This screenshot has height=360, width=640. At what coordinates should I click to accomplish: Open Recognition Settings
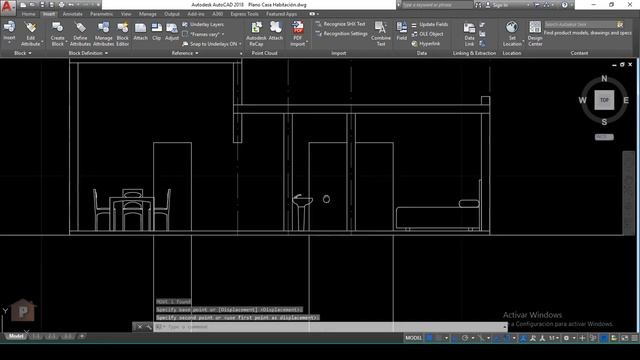[x=342, y=34]
